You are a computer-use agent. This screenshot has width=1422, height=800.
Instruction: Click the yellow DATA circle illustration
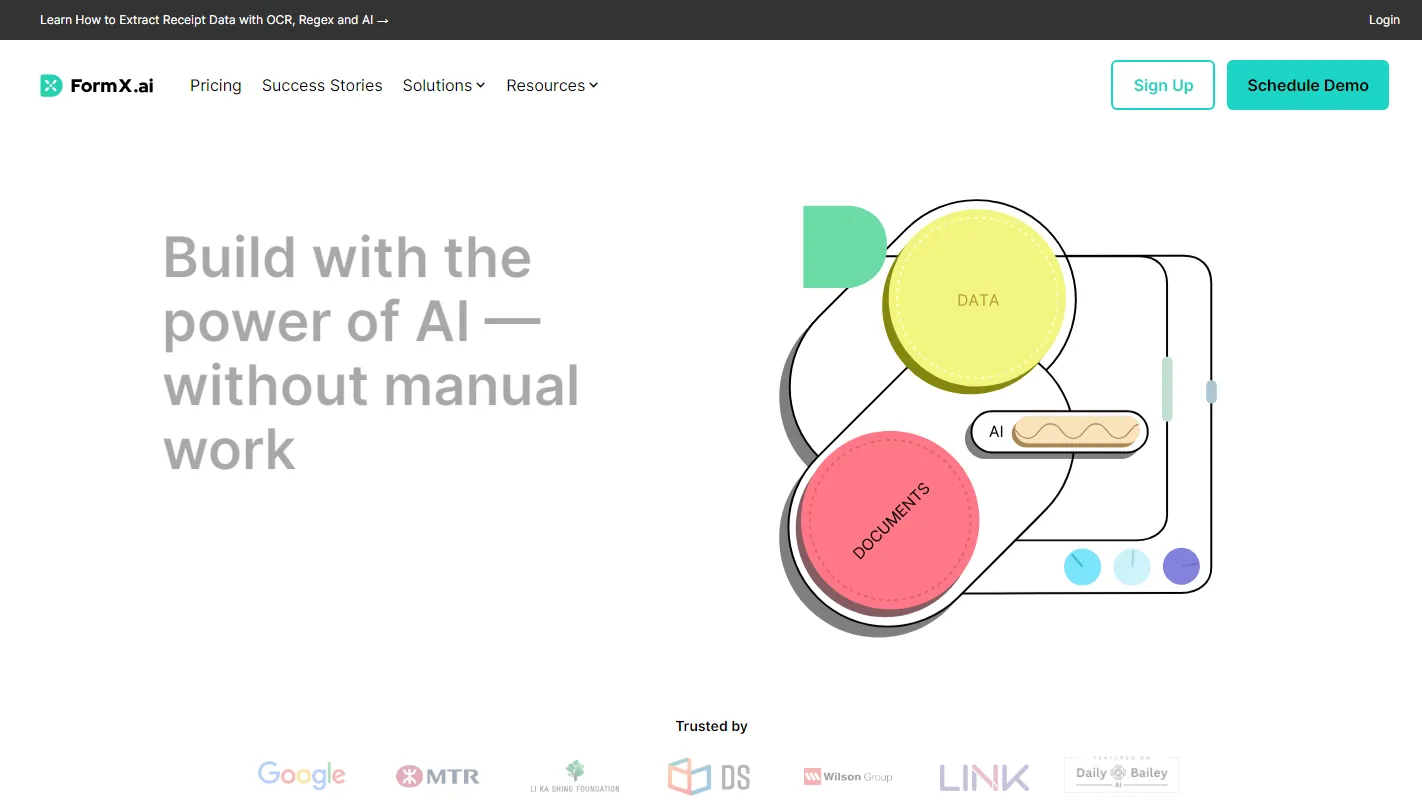[x=975, y=299]
